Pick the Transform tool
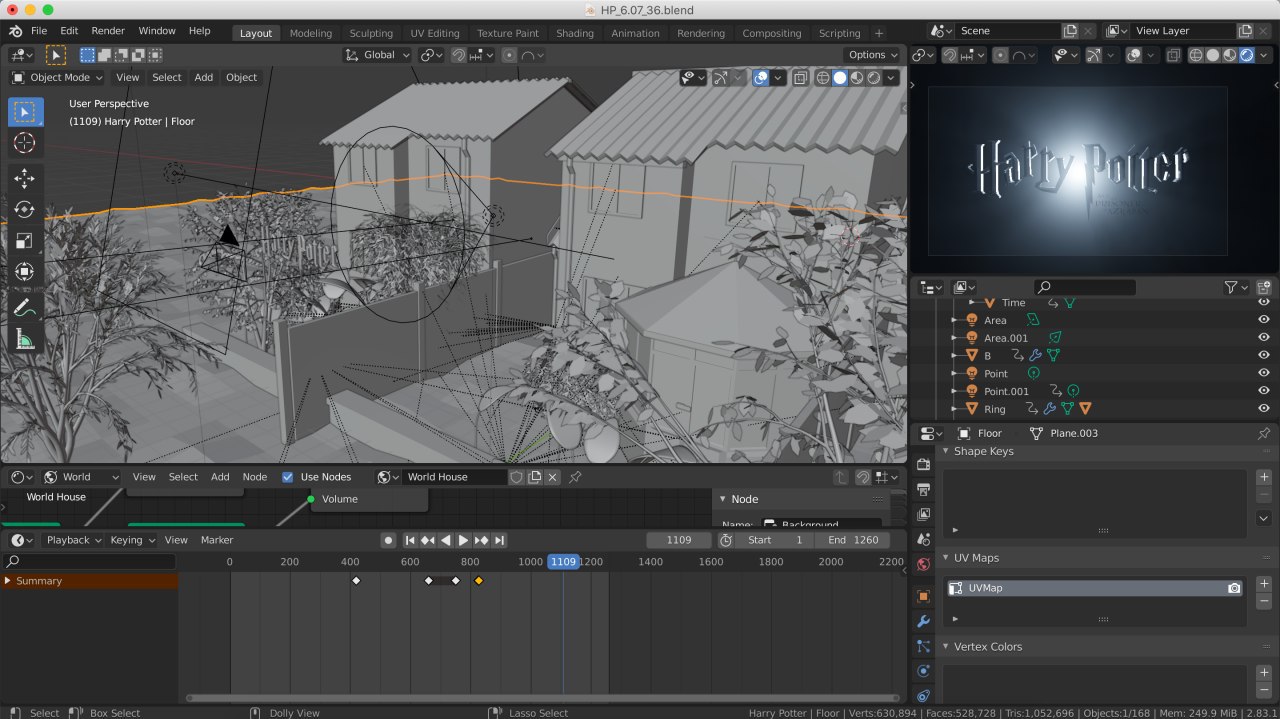 point(25,272)
